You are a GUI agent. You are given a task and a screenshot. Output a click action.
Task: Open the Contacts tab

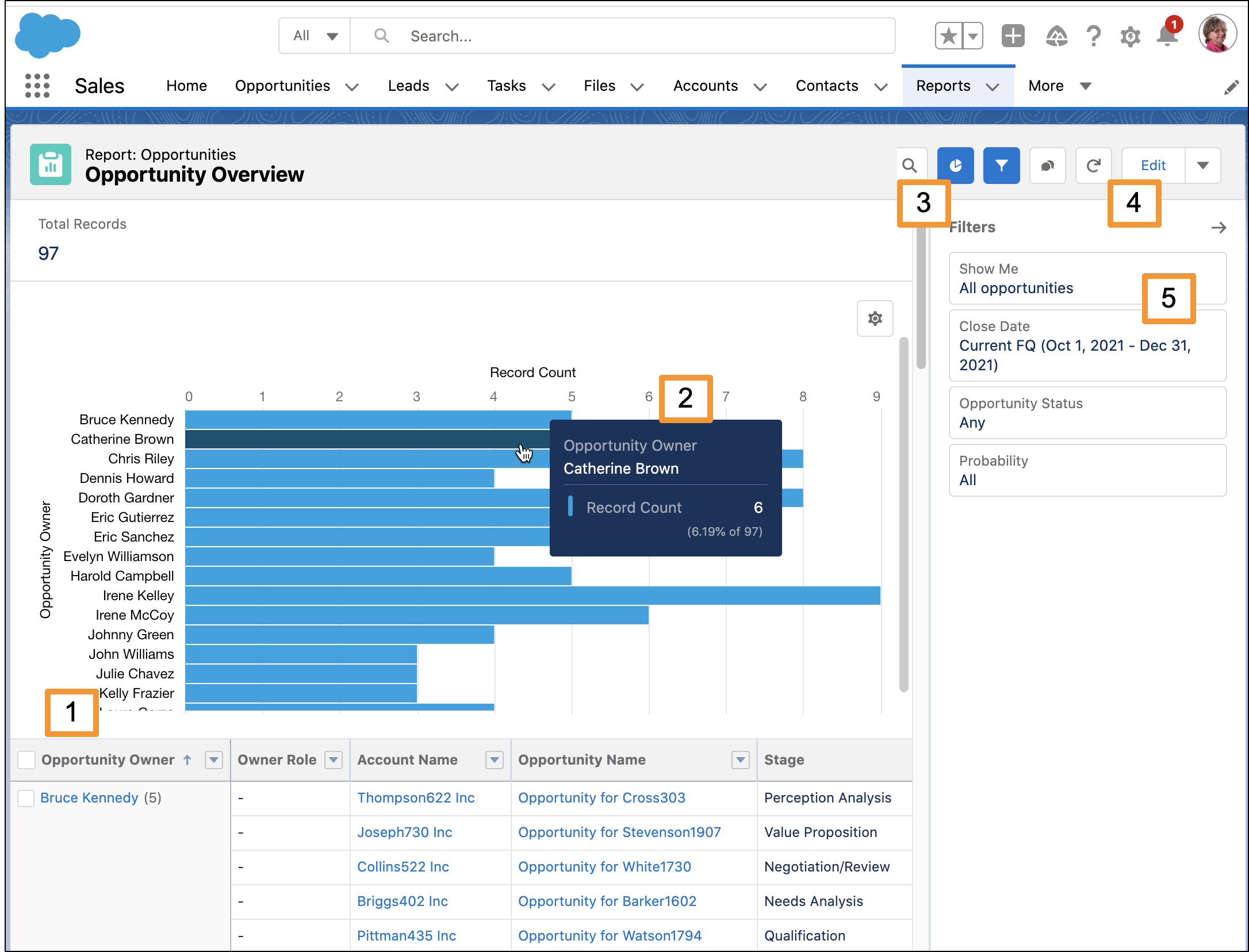point(826,86)
